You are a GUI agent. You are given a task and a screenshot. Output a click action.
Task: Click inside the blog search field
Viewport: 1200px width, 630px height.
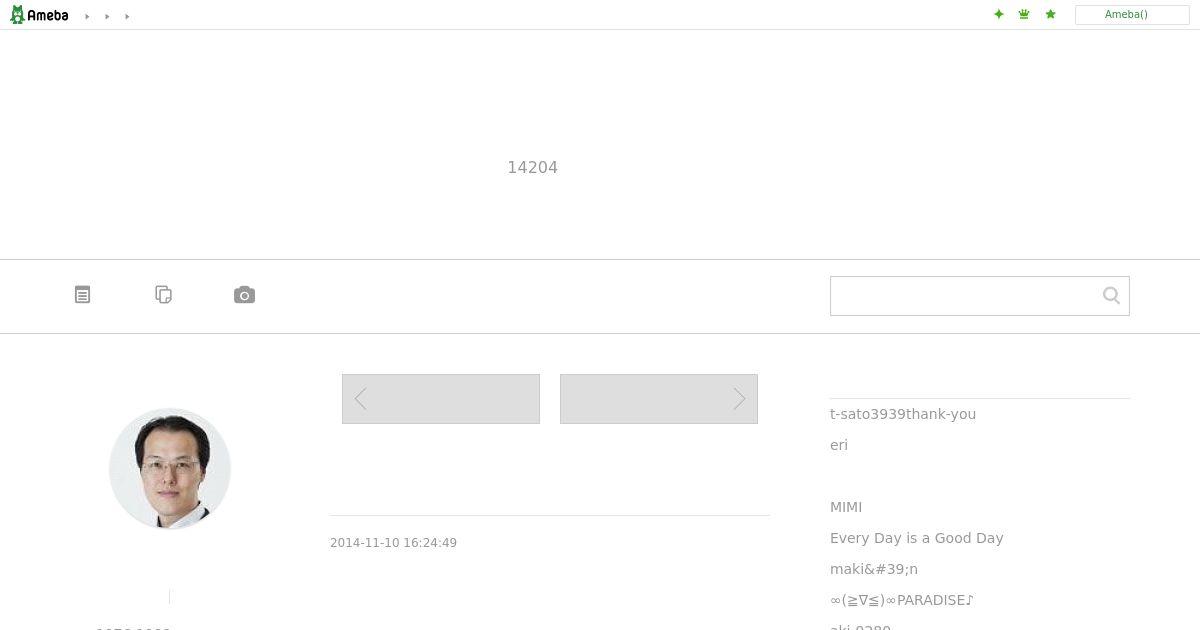pos(965,296)
